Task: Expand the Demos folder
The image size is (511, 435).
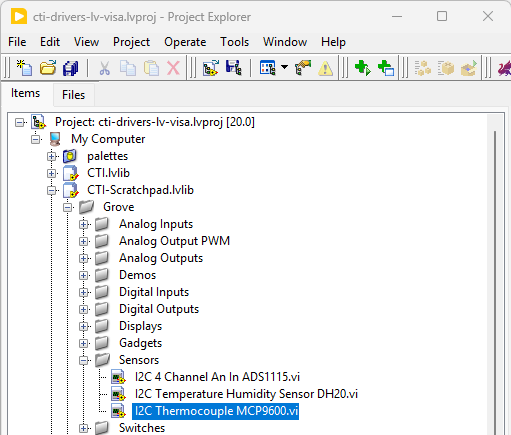Action: [x=84, y=275]
